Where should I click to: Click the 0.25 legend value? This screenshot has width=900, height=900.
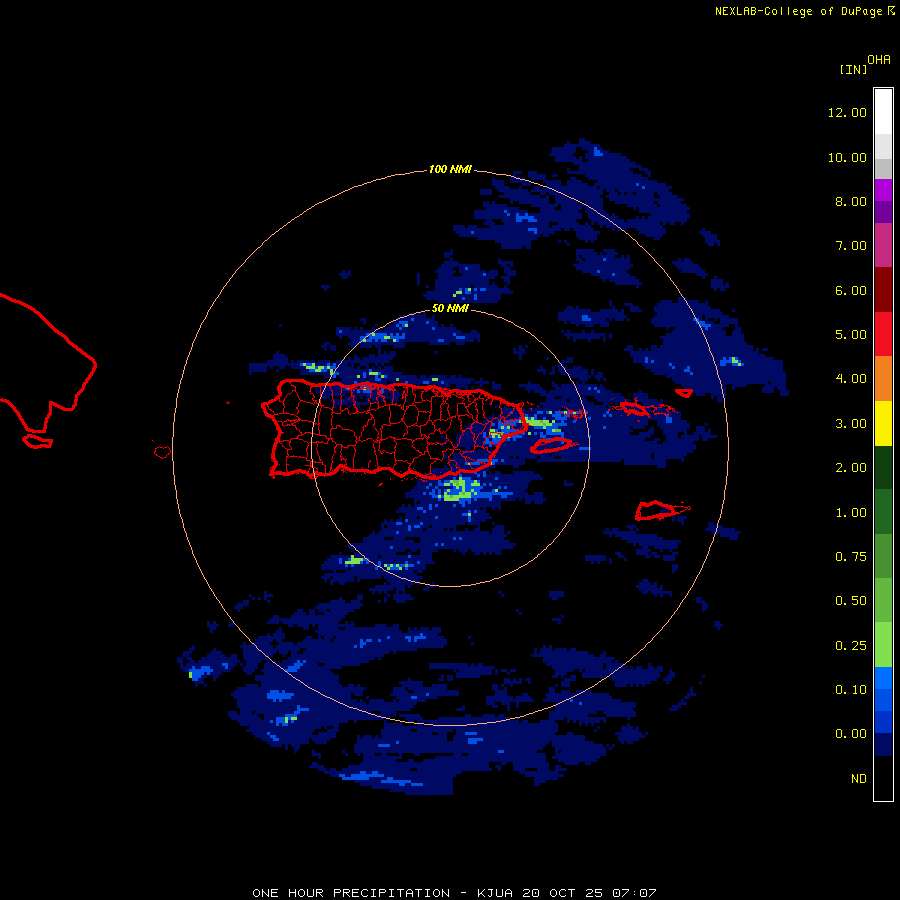(x=851, y=646)
